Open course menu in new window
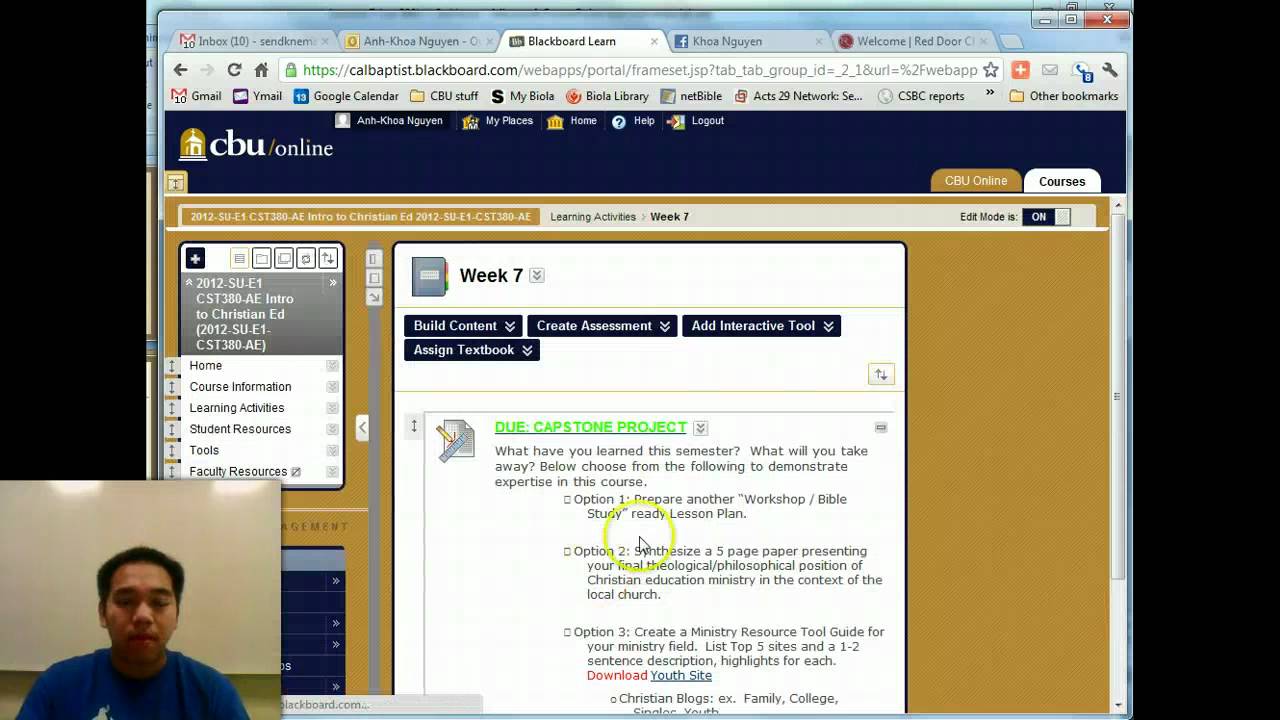The width and height of the screenshot is (1280, 720). [x=284, y=258]
